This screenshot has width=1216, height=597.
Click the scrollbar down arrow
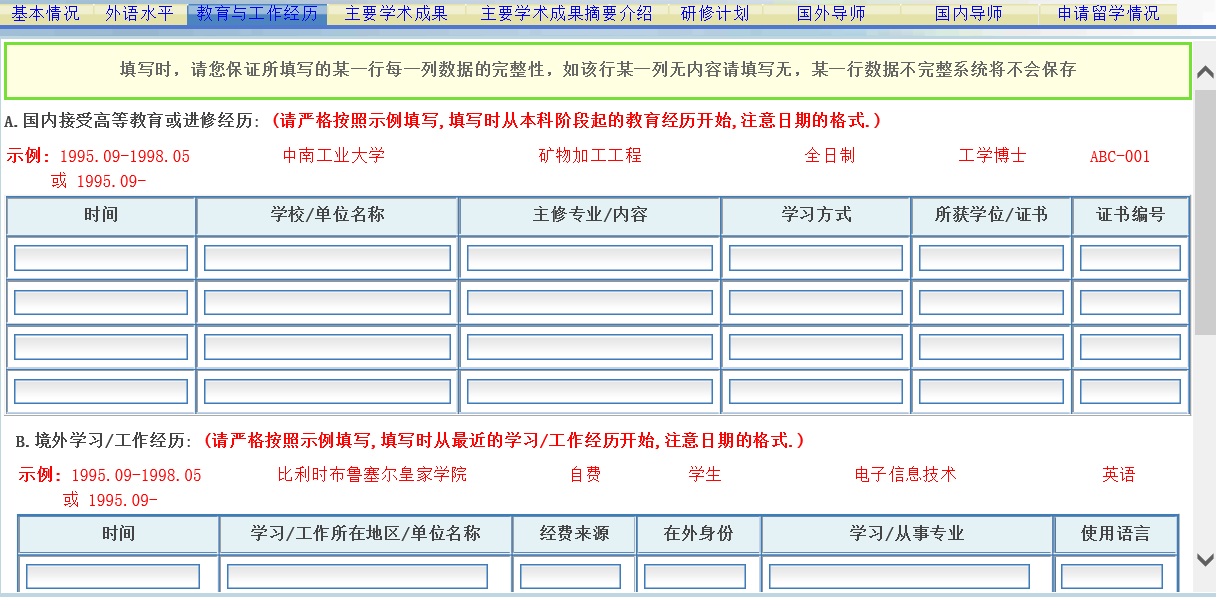[x=1204, y=560]
